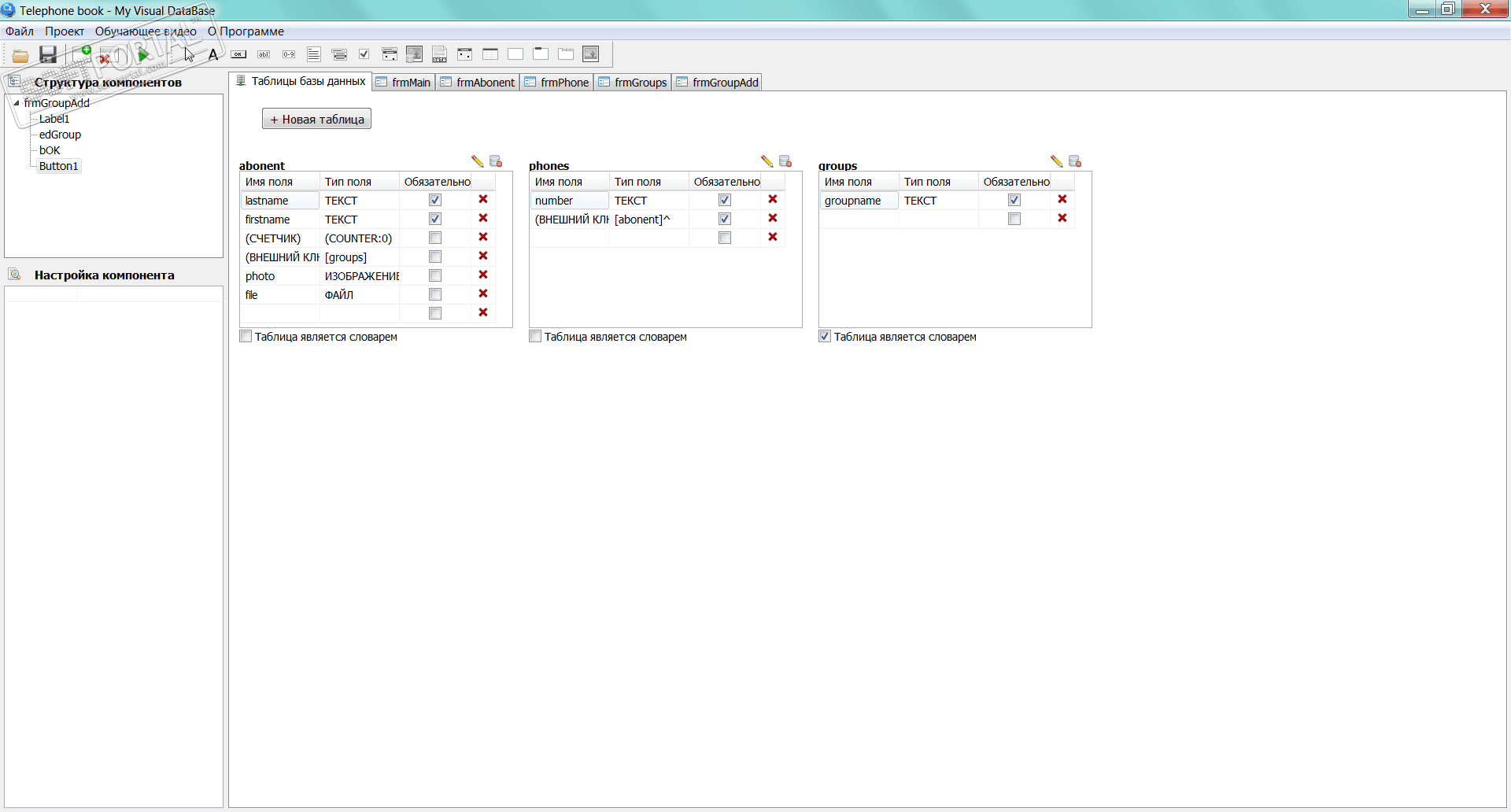Open the Файл menu

pos(20,31)
